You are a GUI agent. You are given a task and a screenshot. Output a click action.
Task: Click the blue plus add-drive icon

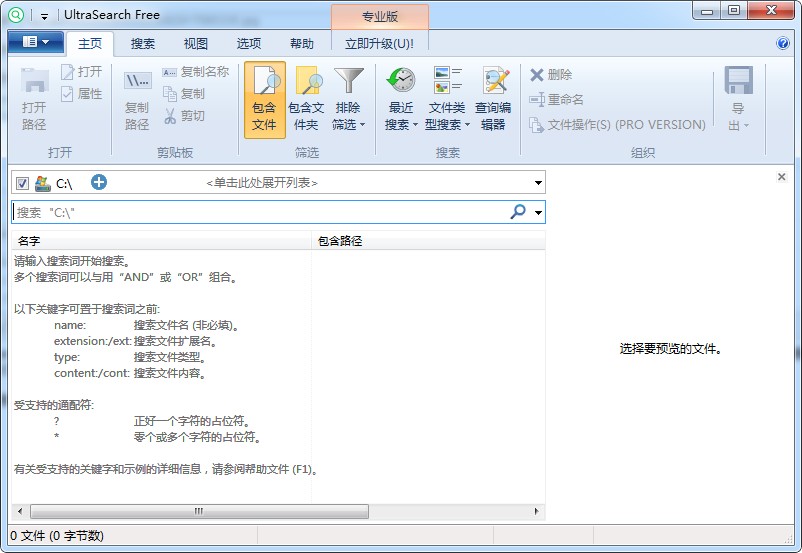[99, 182]
